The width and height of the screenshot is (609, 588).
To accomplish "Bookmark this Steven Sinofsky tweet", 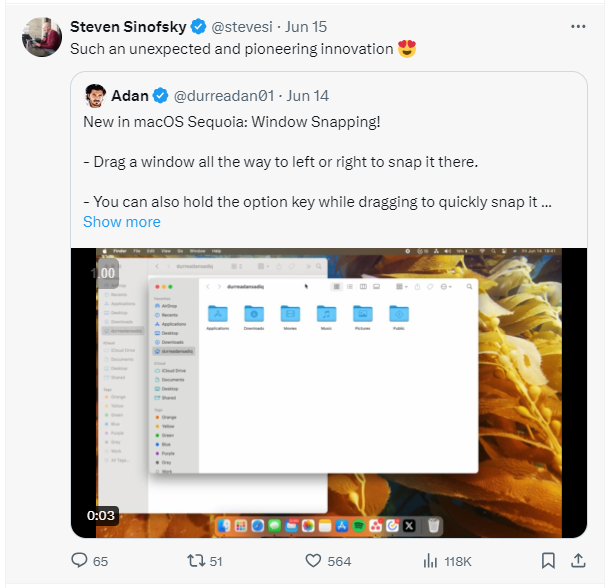I will tap(548, 561).
